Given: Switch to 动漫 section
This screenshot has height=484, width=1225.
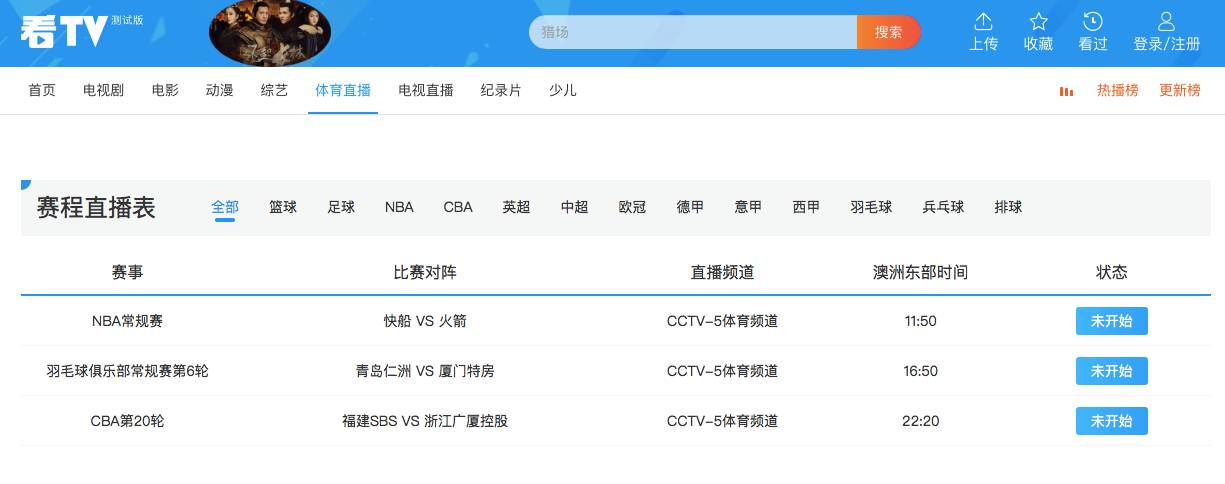Looking at the screenshot, I should coord(220,90).
